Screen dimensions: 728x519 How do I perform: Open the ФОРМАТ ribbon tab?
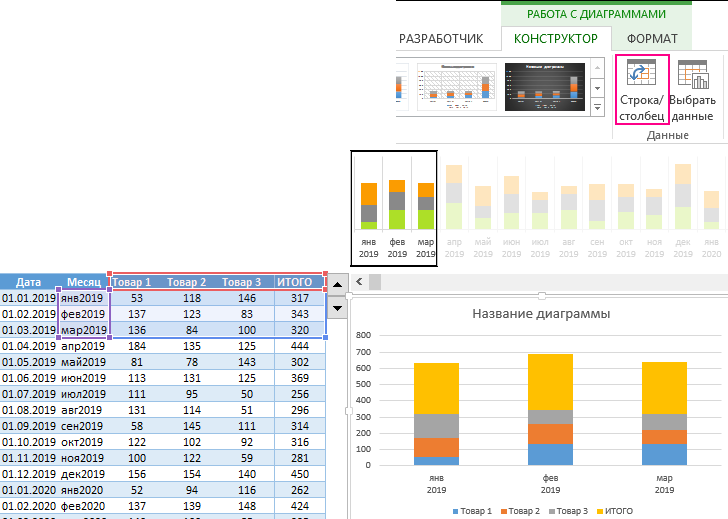pyautogui.click(x=652, y=39)
